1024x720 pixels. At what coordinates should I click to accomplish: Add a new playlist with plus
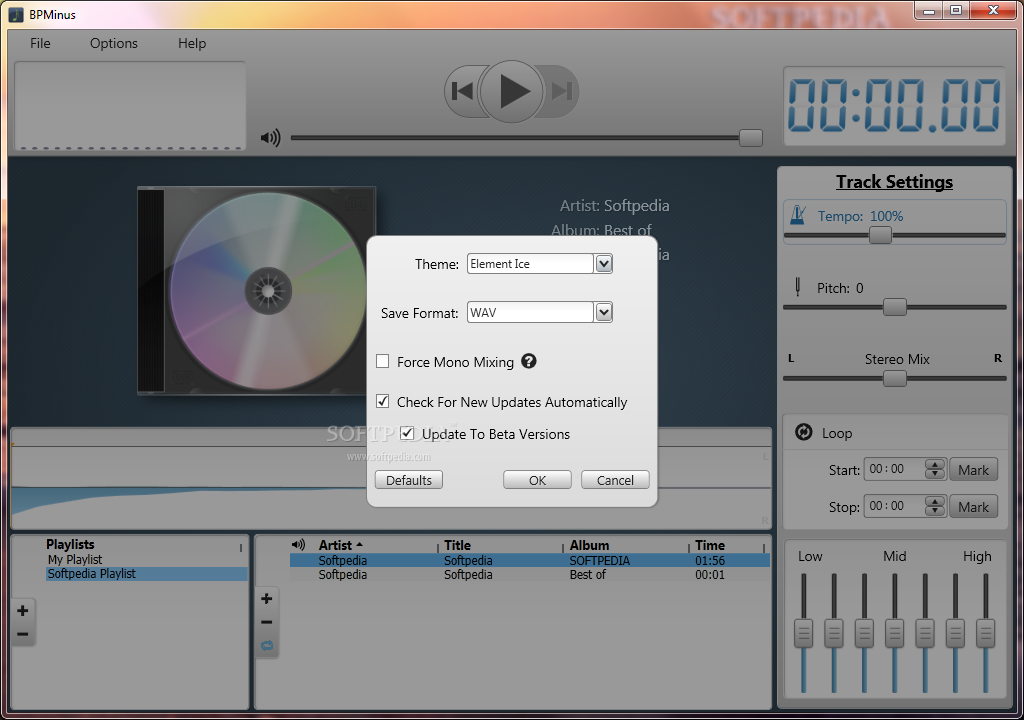23,610
